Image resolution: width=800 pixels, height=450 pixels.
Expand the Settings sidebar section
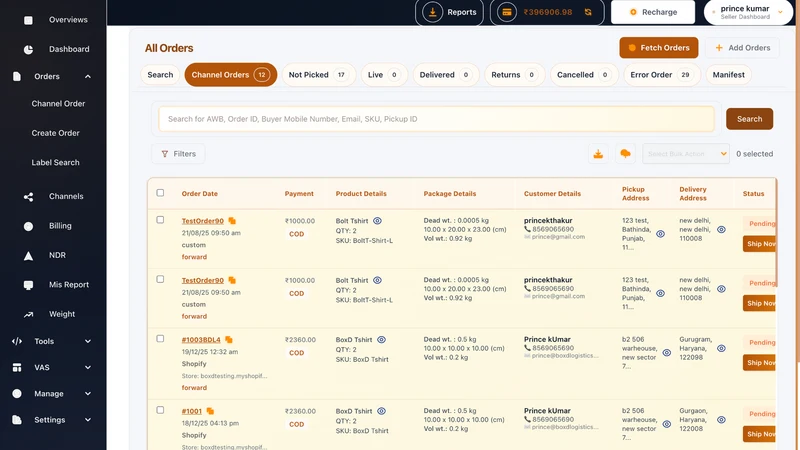tap(88, 420)
